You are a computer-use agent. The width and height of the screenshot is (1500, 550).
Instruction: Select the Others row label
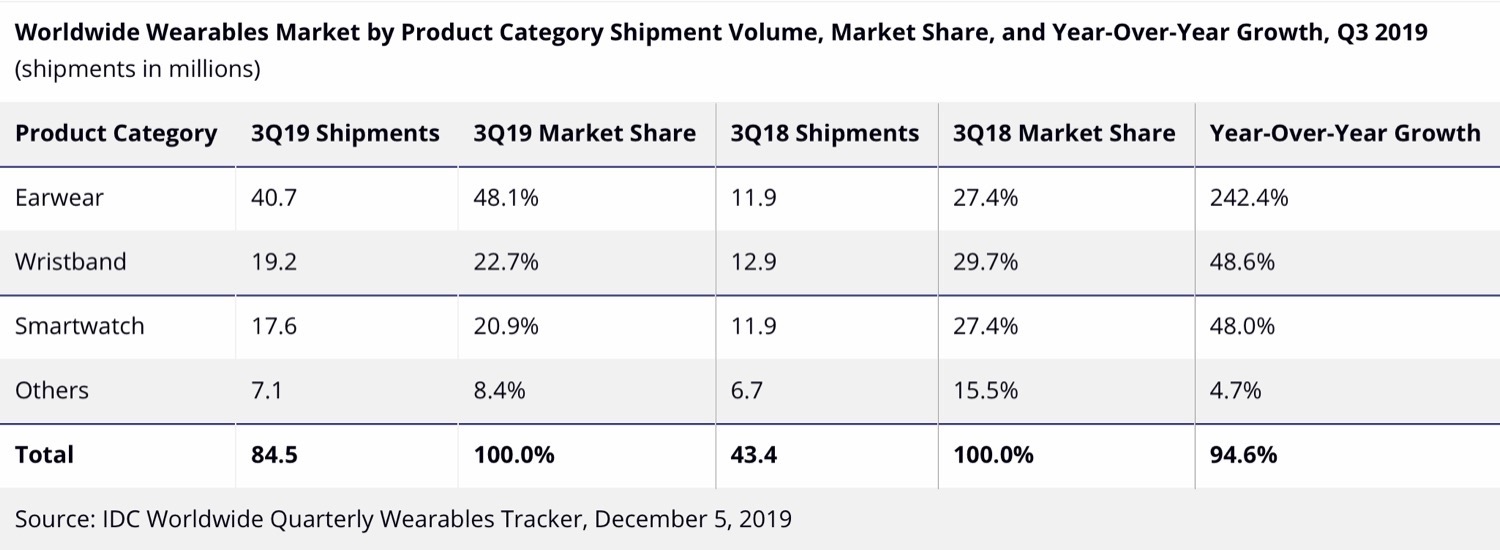click(52, 390)
